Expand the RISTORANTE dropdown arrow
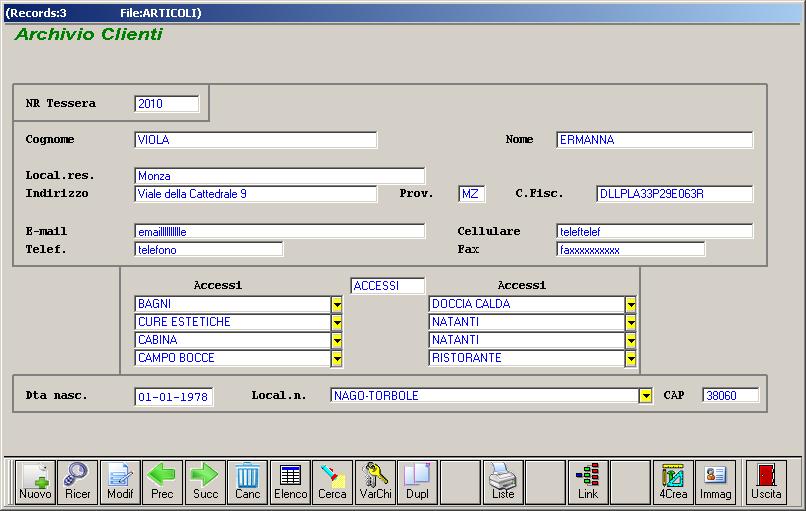The height and width of the screenshot is (511, 806). [631, 358]
